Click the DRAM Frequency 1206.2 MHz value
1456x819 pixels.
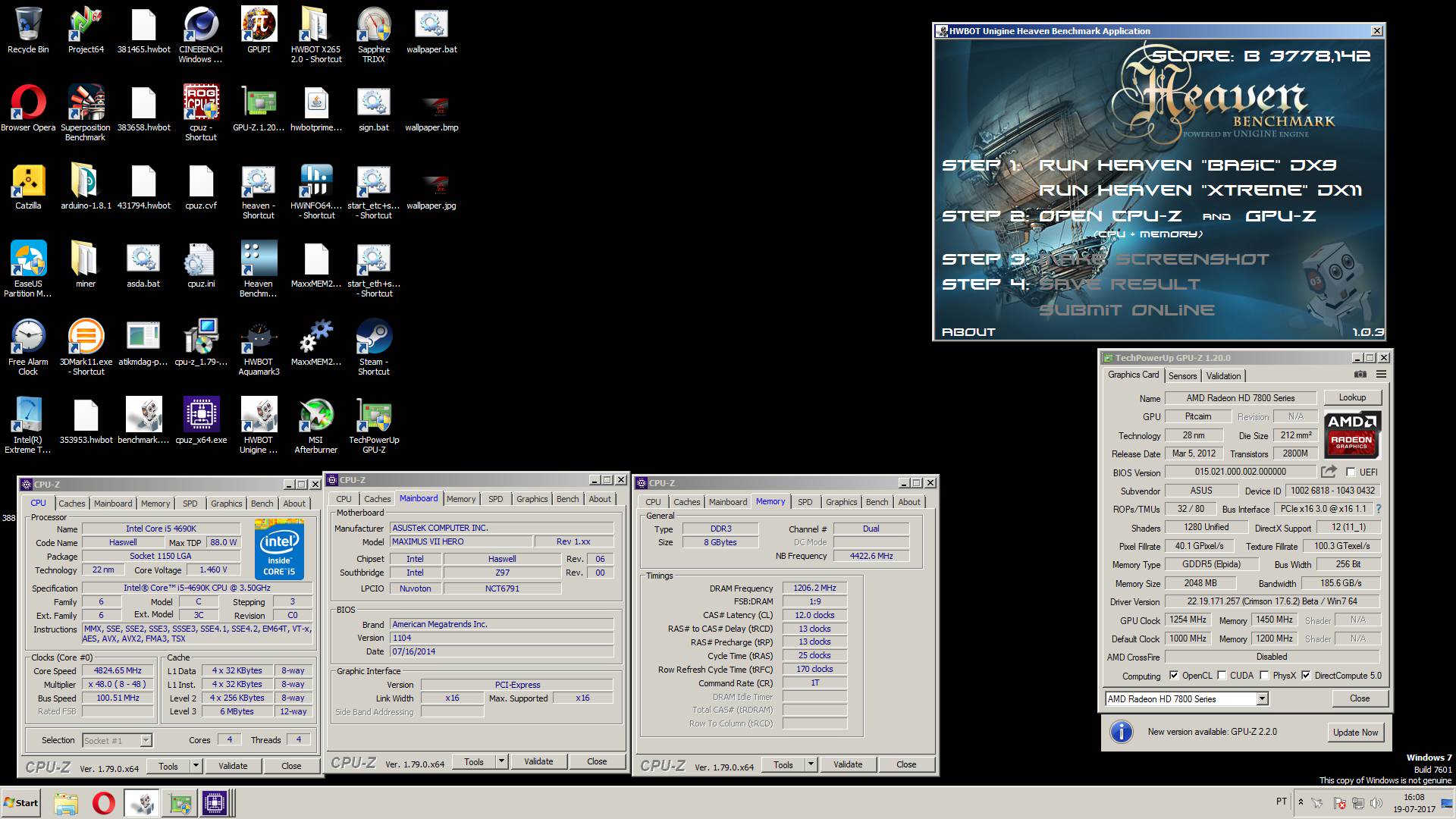point(814,588)
